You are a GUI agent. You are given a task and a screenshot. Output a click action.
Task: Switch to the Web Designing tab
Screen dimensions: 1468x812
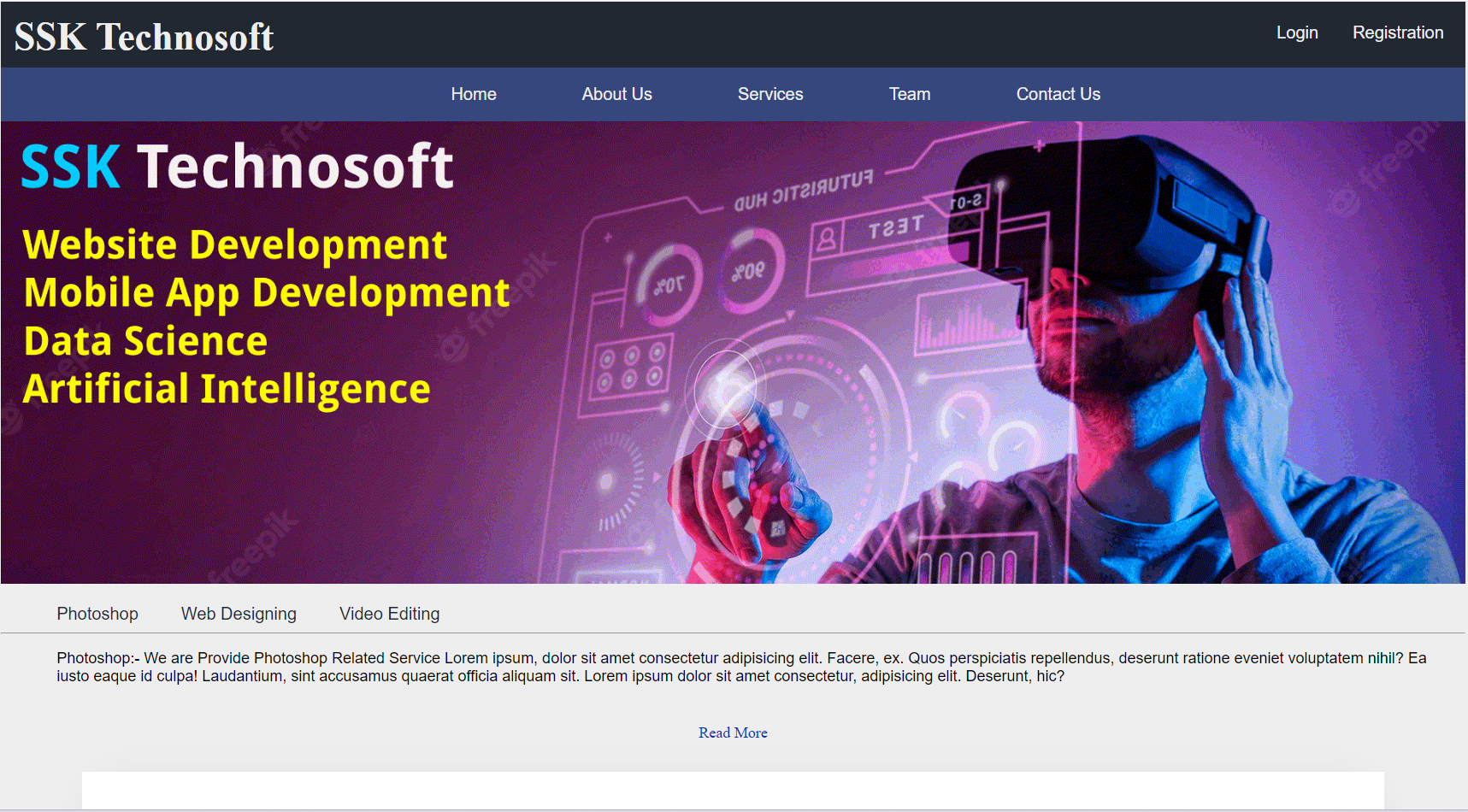pos(239,614)
